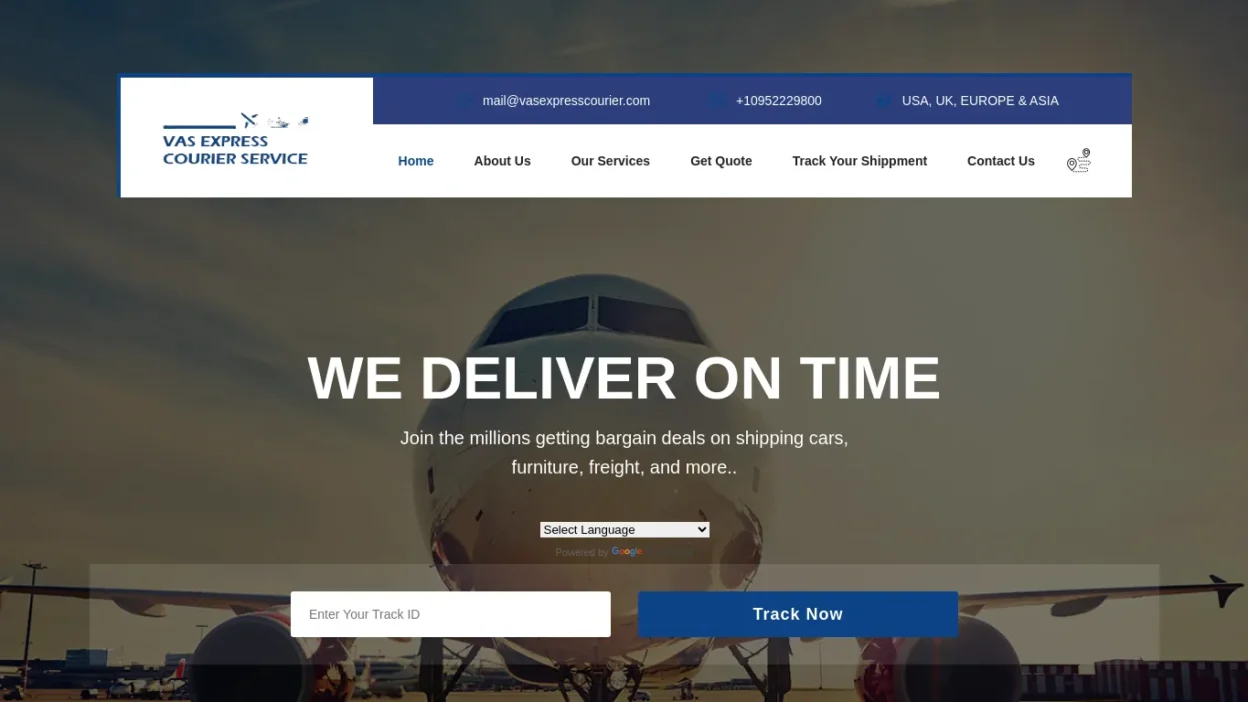This screenshot has height=702, width=1248.
Task: Open Track Your Shippment page
Action: click(x=860, y=161)
